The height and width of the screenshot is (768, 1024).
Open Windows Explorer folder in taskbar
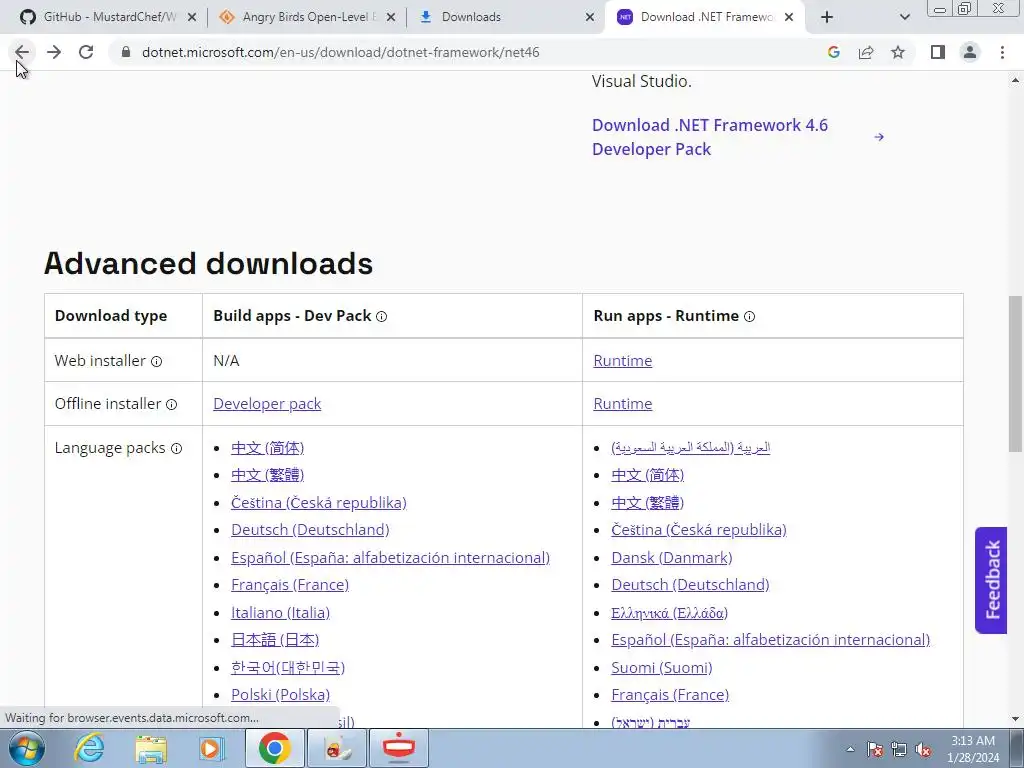[x=151, y=748]
